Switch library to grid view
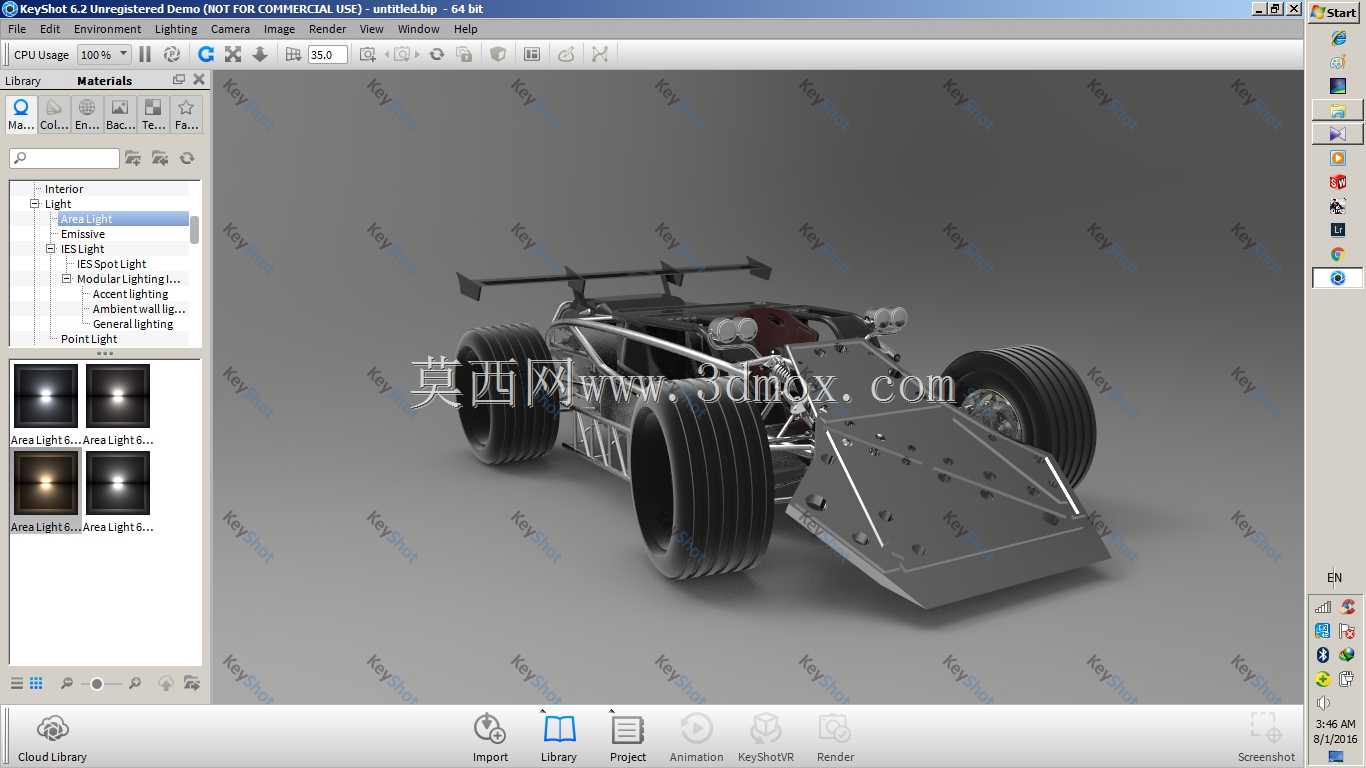 pos(36,683)
